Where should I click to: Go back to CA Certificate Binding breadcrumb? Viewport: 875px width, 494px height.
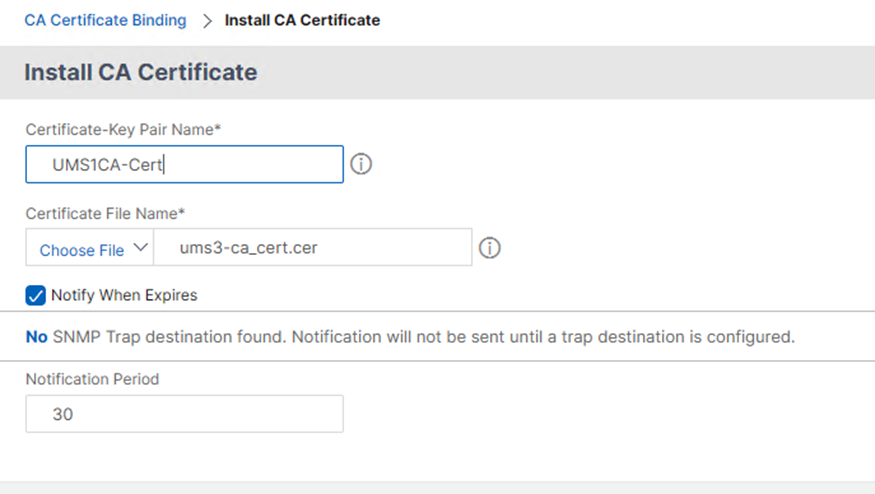105,20
